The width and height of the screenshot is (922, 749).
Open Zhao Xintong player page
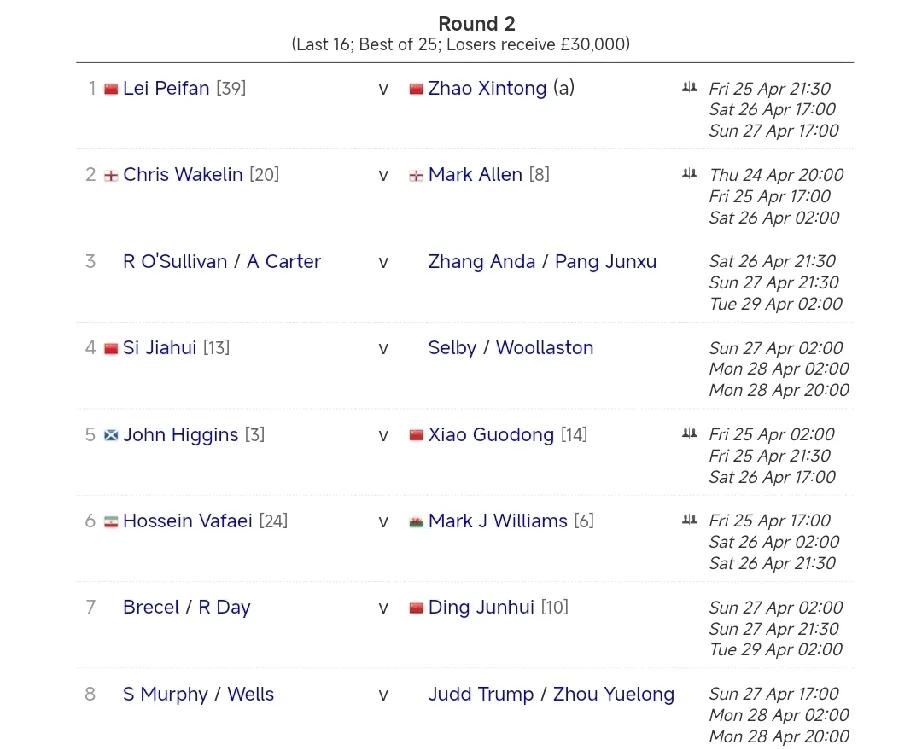(487, 88)
